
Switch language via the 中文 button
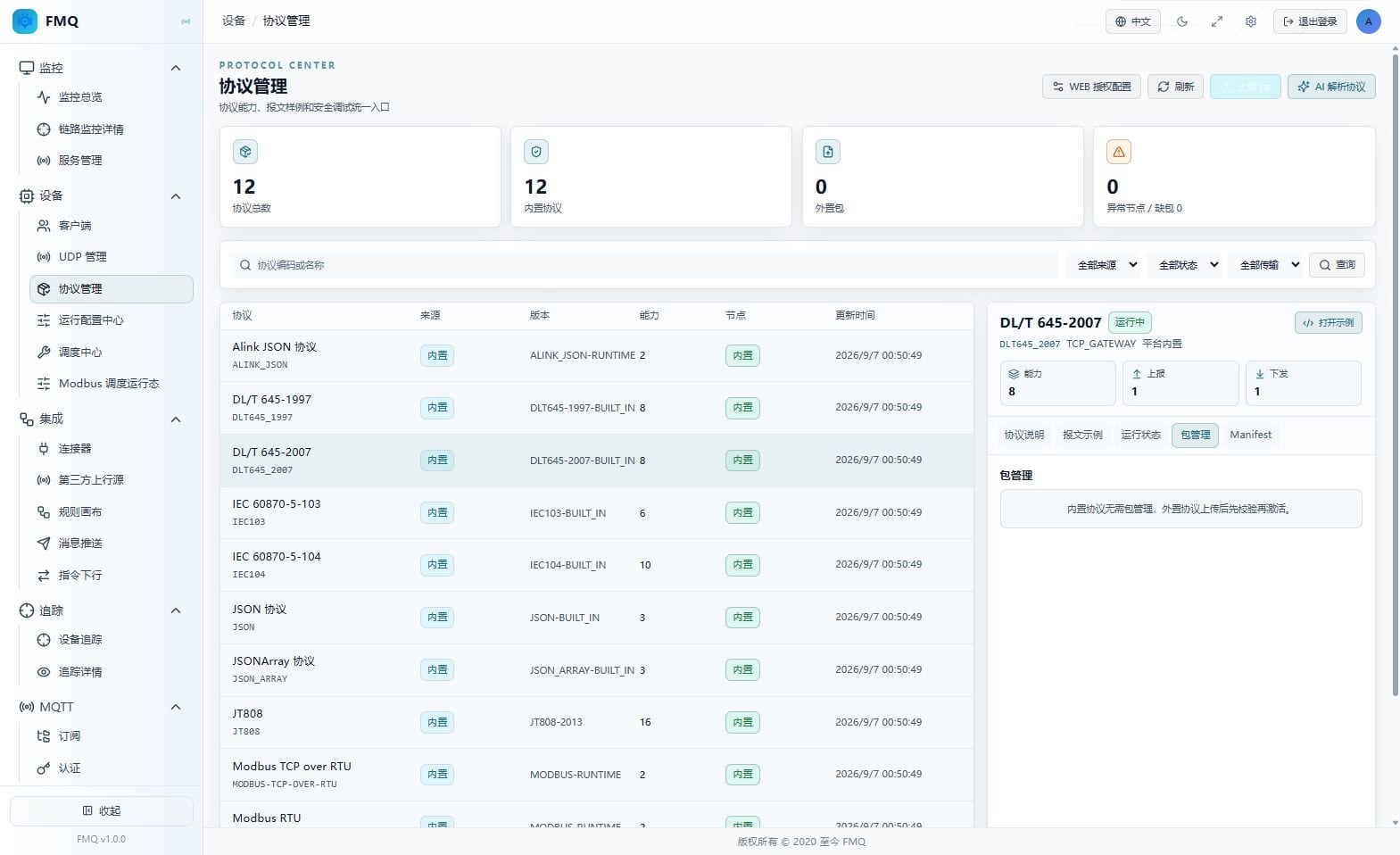click(1133, 21)
